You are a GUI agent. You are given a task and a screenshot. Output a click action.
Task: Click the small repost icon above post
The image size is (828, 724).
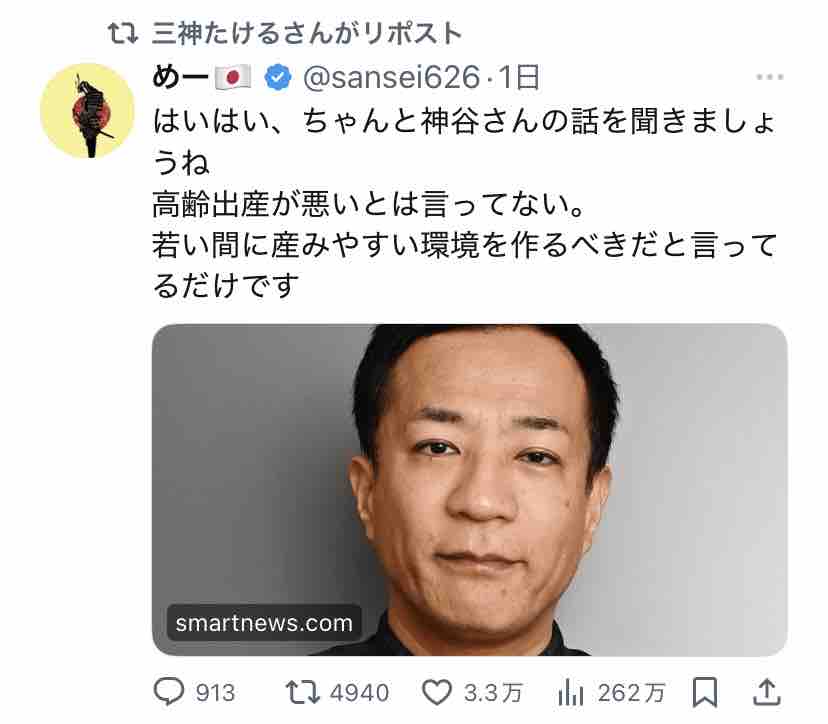point(123,33)
